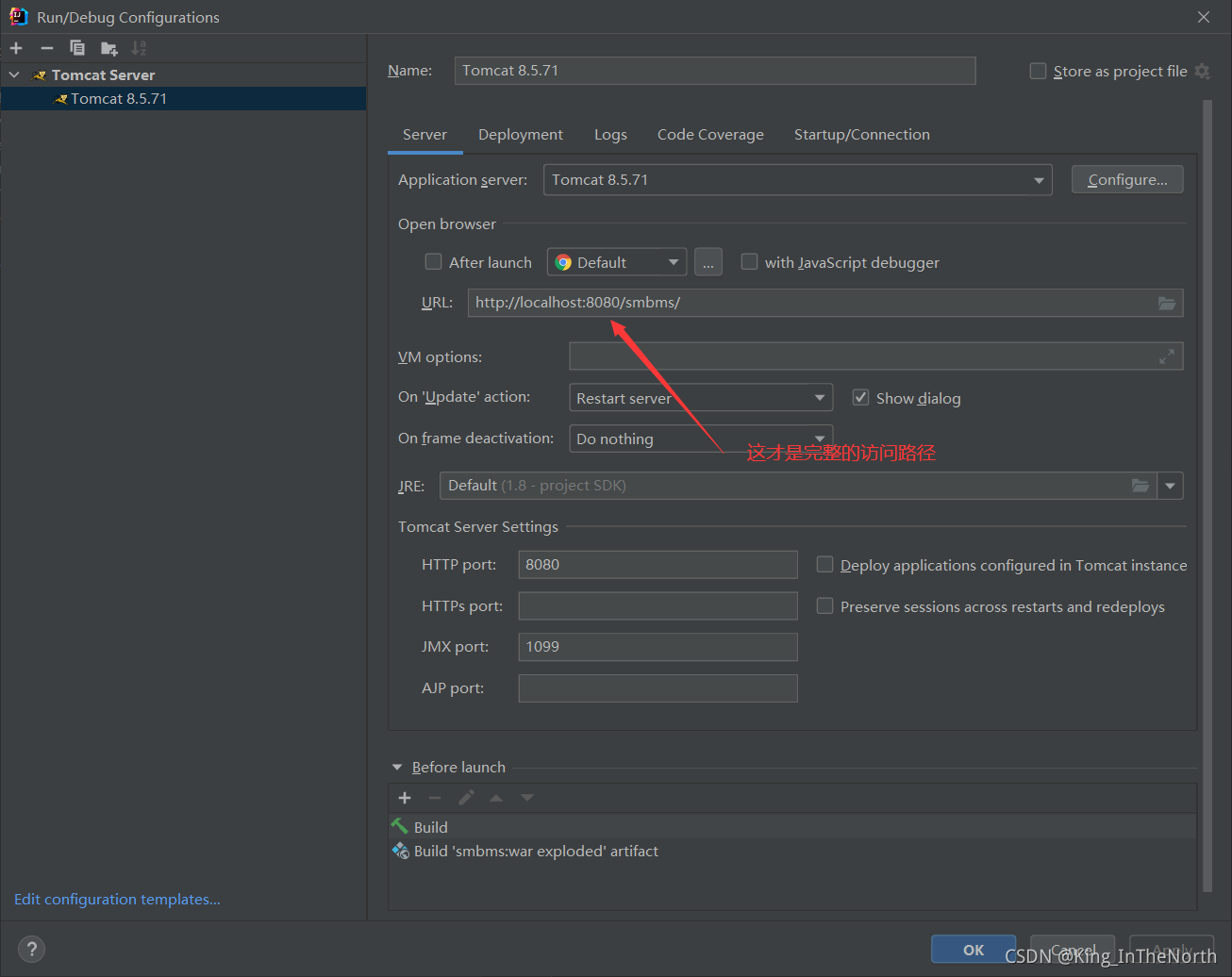Add a Before launch task

pyautogui.click(x=405, y=798)
